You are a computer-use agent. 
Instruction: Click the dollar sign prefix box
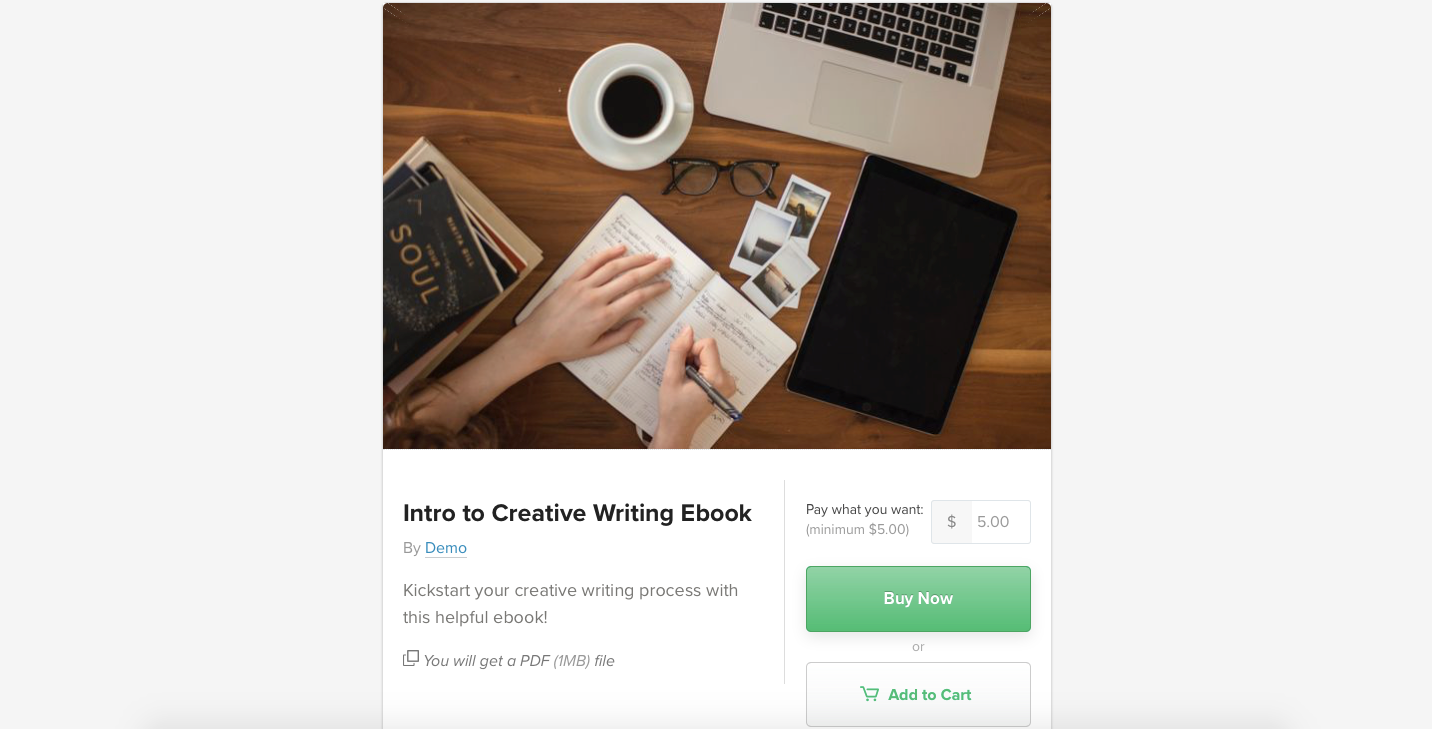951,522
